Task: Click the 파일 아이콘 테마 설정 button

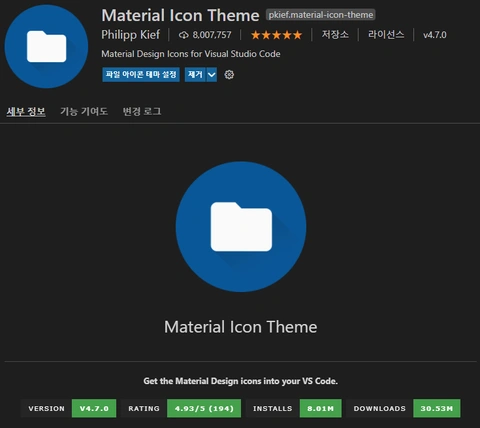Action: pyautogui.click(x=141, y=75)
